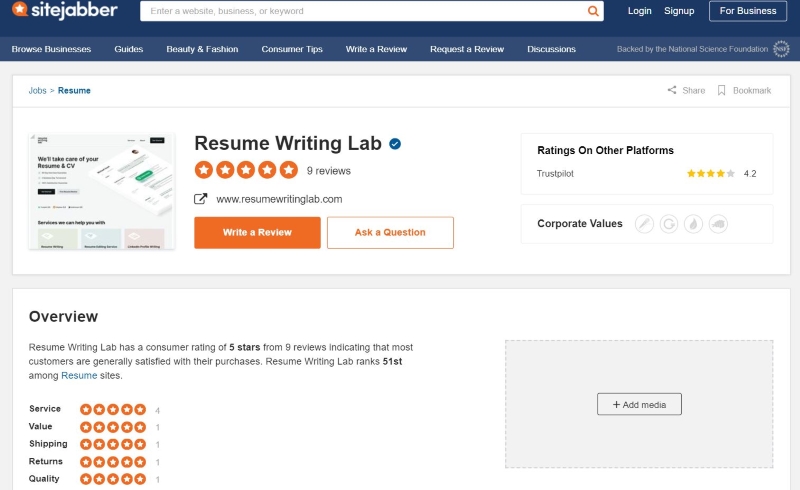
Task: Click the Share text link
Action: (x=693, y=90)
